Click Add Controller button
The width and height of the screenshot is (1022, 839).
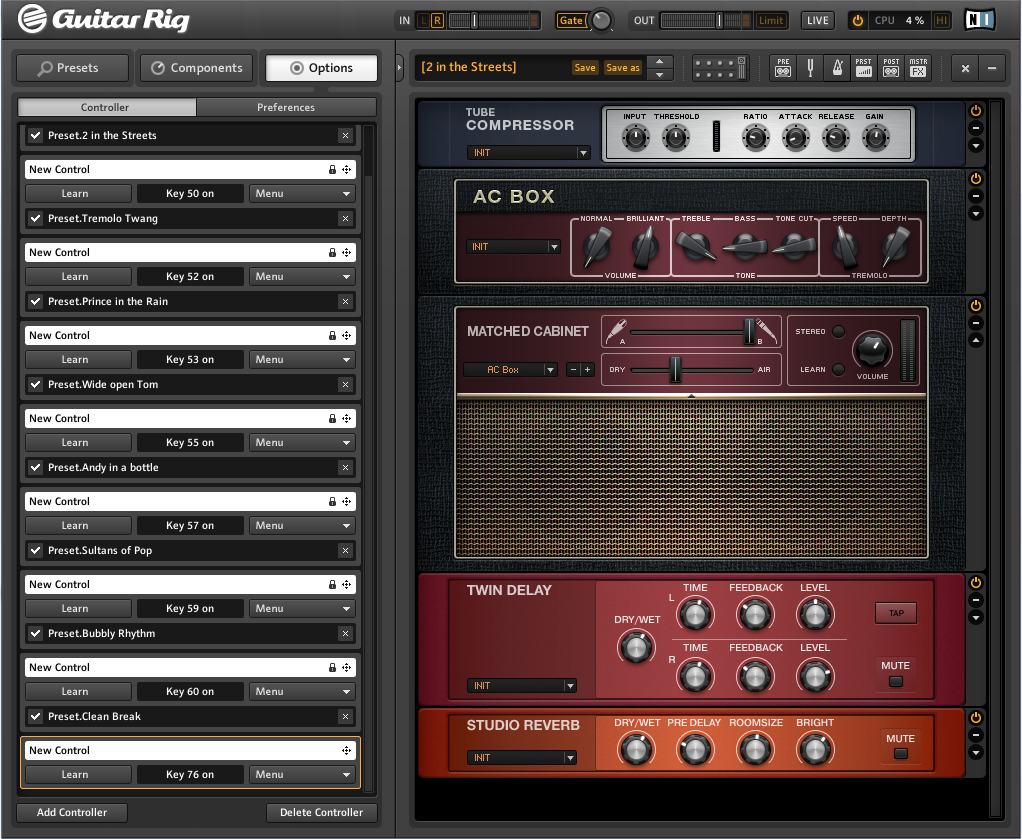(x=72, y=812)
